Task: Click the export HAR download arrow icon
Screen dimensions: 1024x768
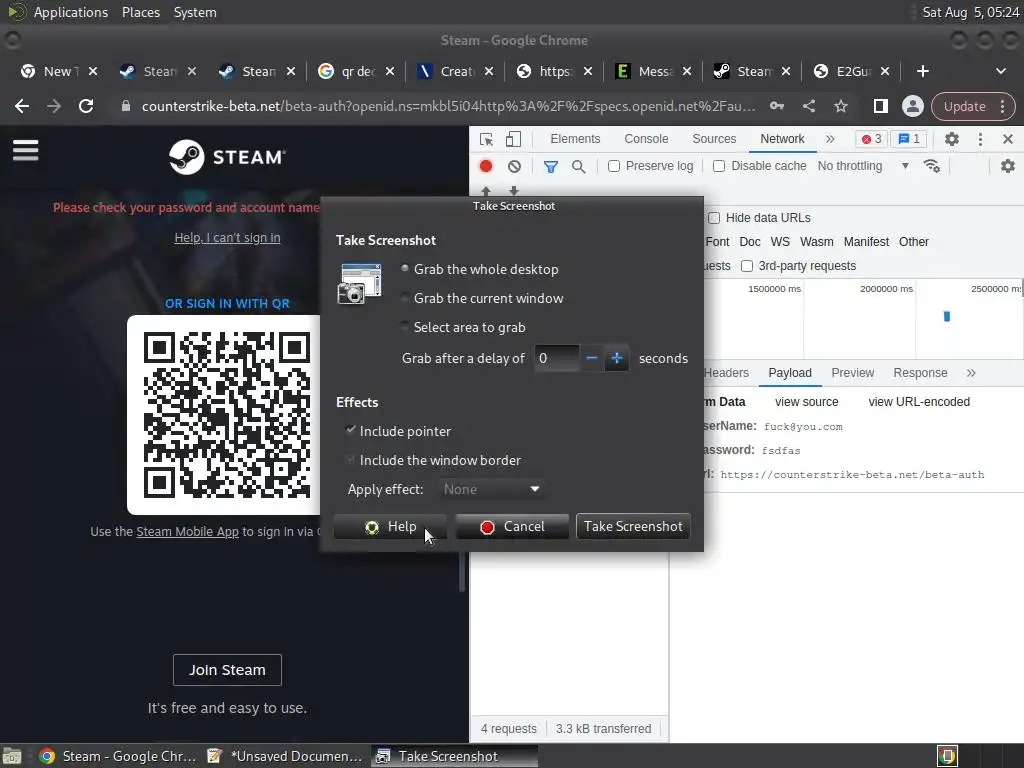Action: pos(514,191)
